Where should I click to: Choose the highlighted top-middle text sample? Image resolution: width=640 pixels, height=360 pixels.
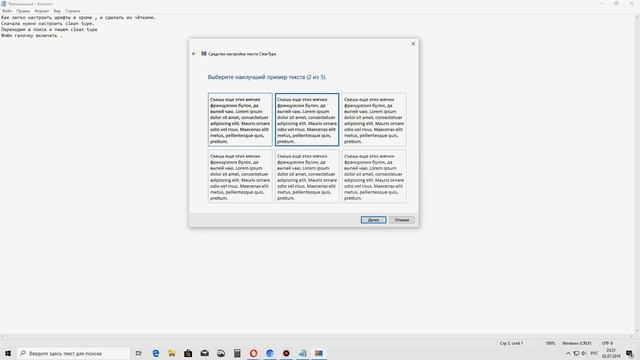307,120
